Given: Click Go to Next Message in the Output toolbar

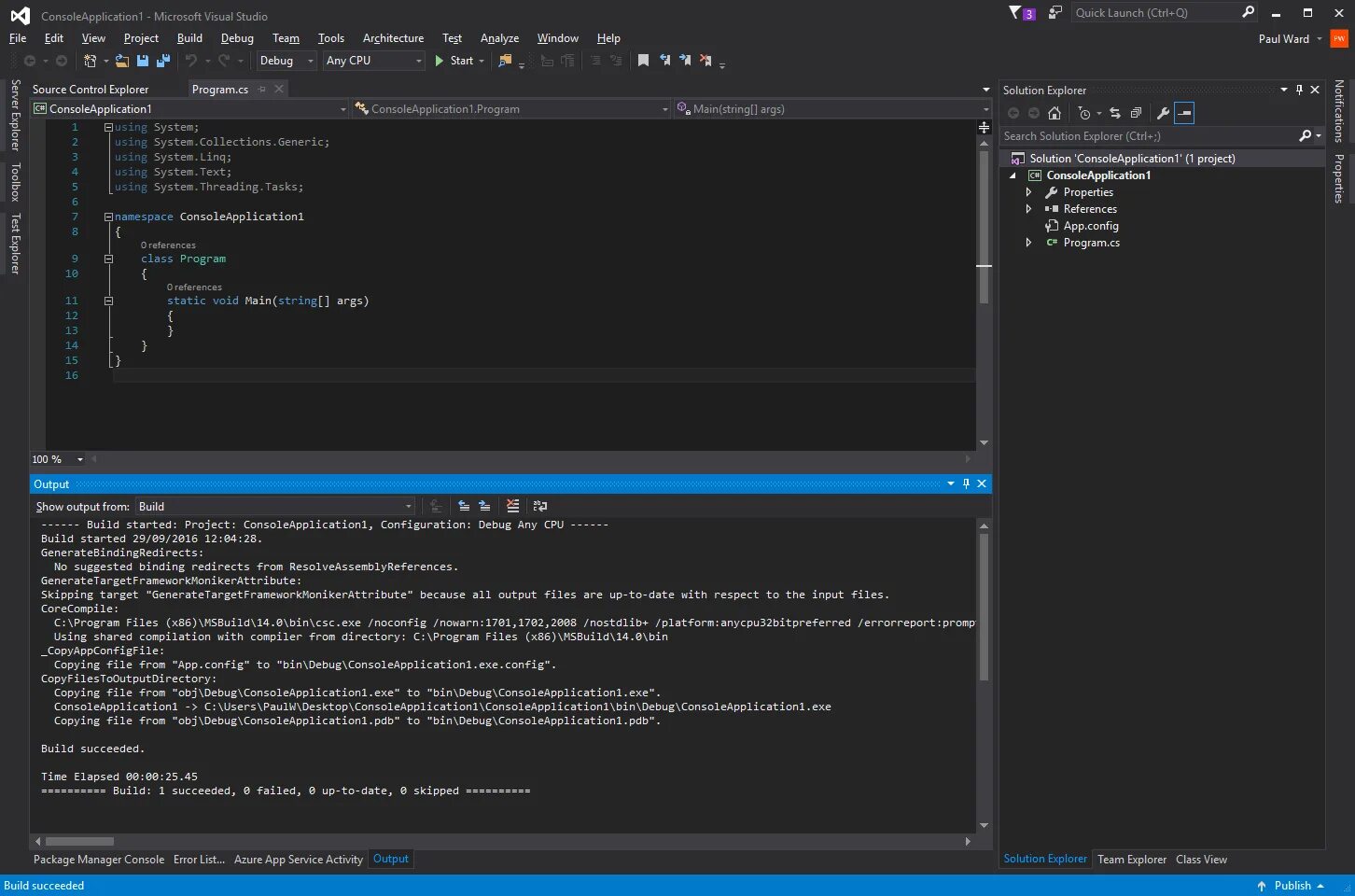Looking at the screenshot, I should [484, 506].
